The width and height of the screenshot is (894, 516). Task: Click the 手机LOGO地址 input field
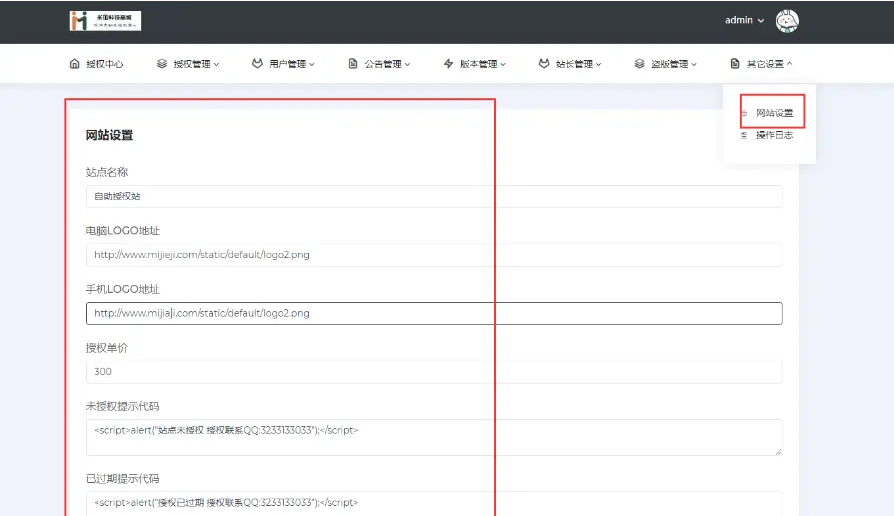tap(434, 314)
